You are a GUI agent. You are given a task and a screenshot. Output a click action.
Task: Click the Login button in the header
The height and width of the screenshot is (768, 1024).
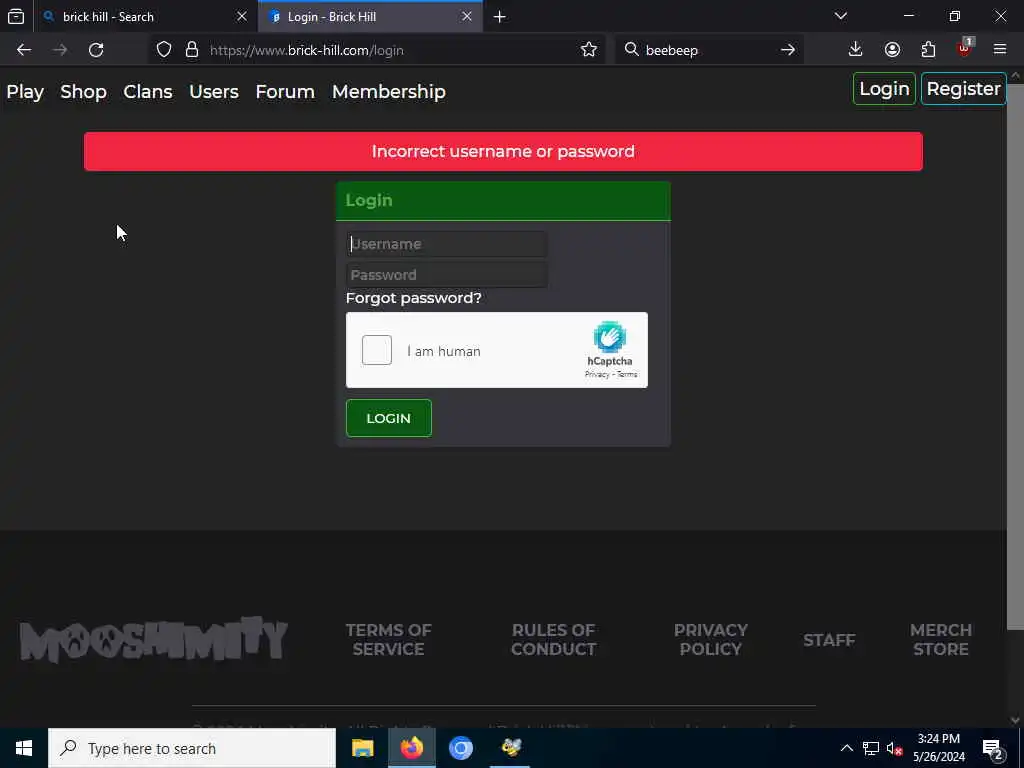pos(884,89)
